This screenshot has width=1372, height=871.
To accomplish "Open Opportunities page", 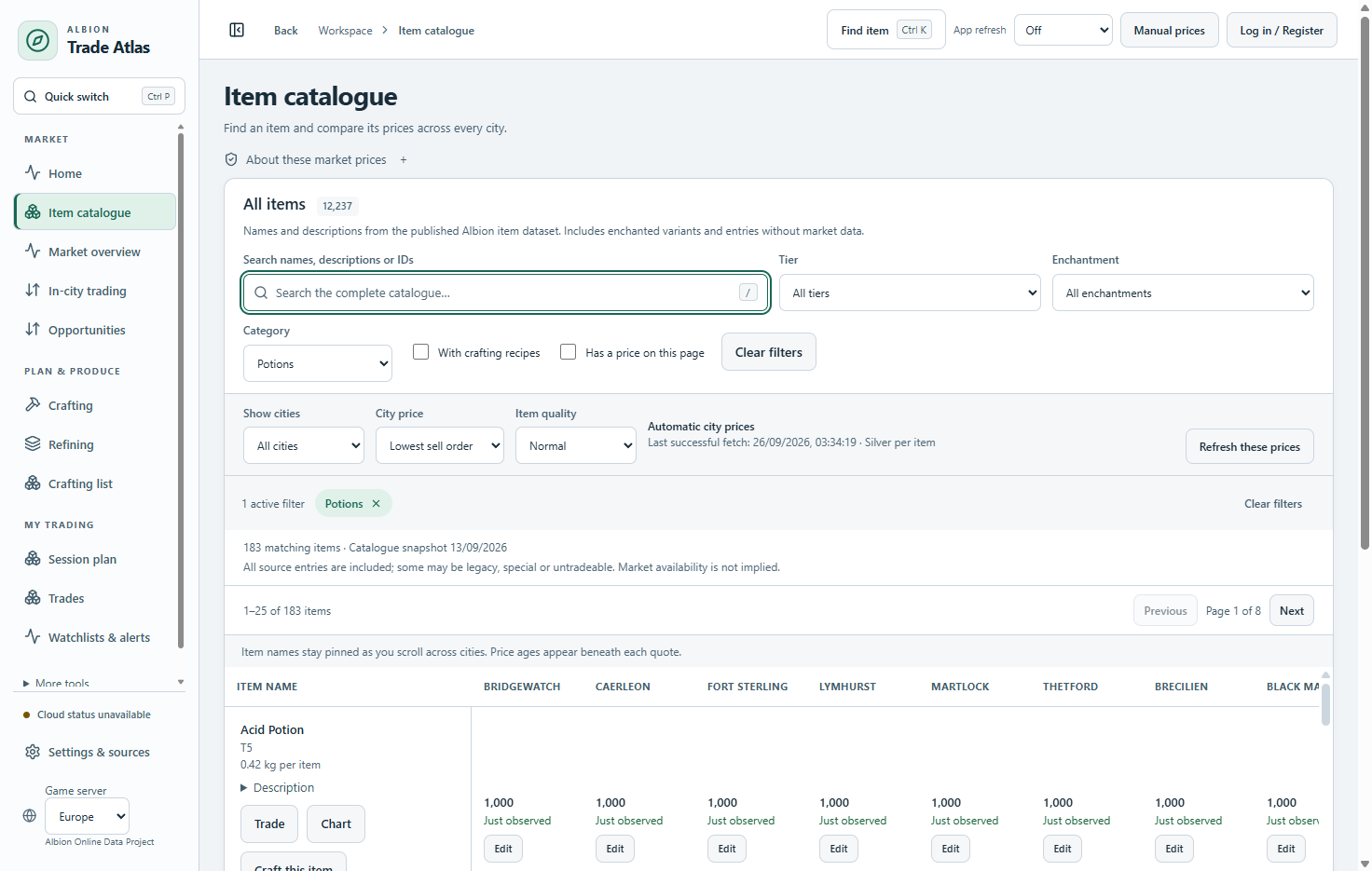I will (95, 330).
